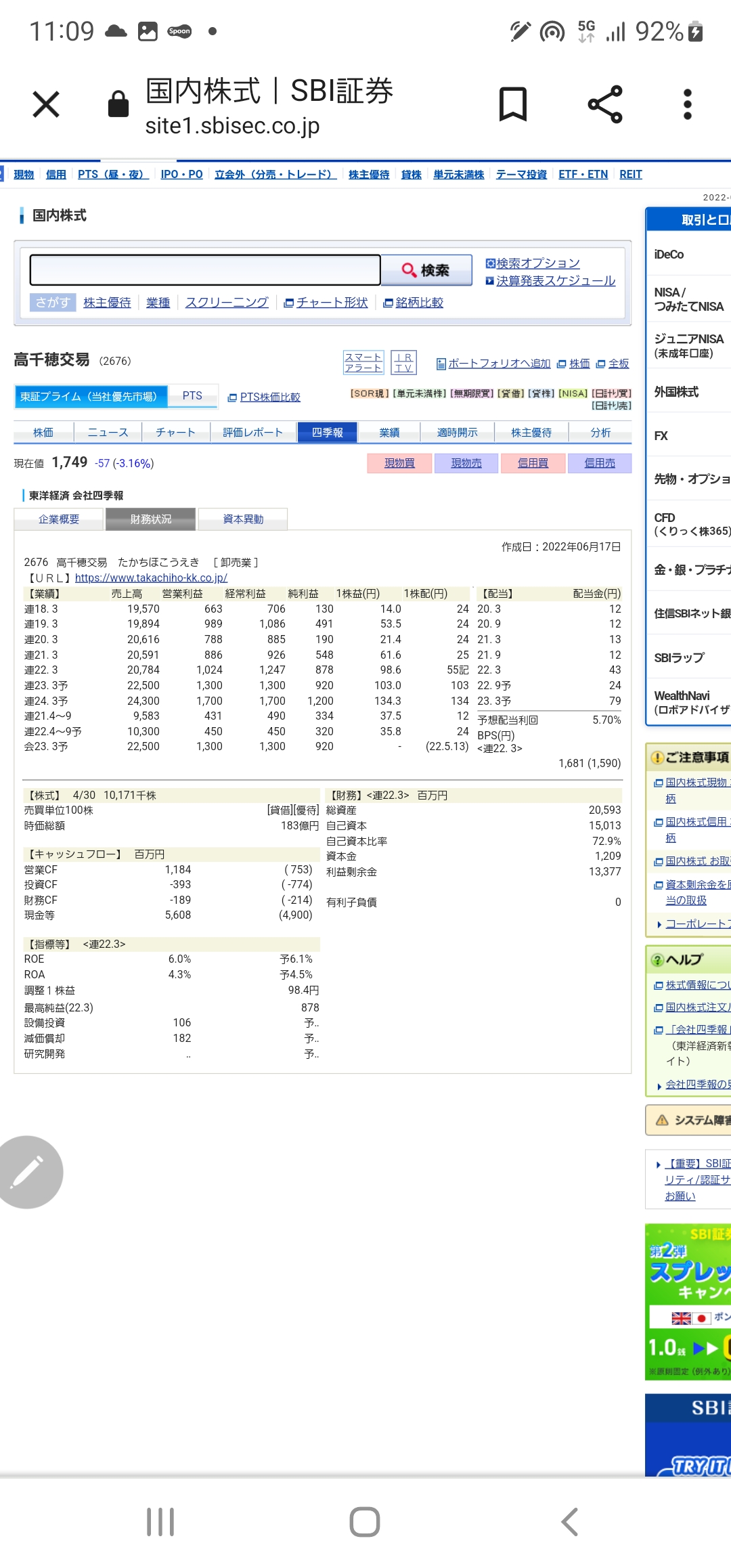Open テーマ投資 in top navigation
Viewport: 731px width, 1568px height.
click(x=521, y=175)
